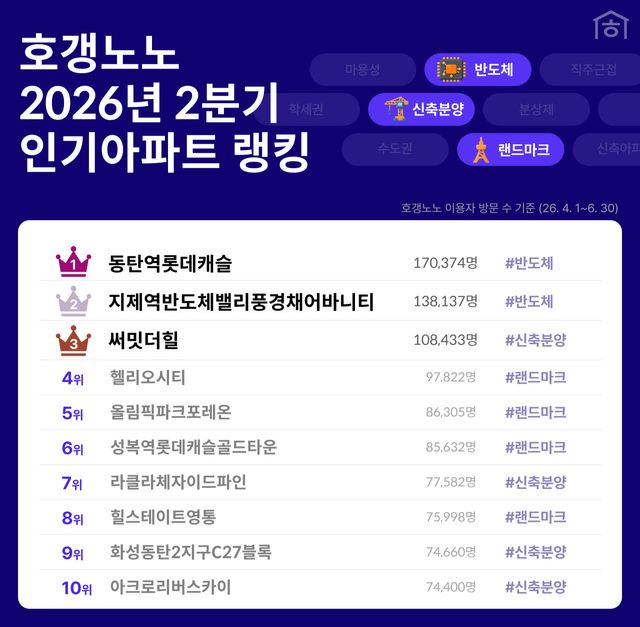Click the purple first-place crown icon
640x627 pixels.
[x=73, y=262]
